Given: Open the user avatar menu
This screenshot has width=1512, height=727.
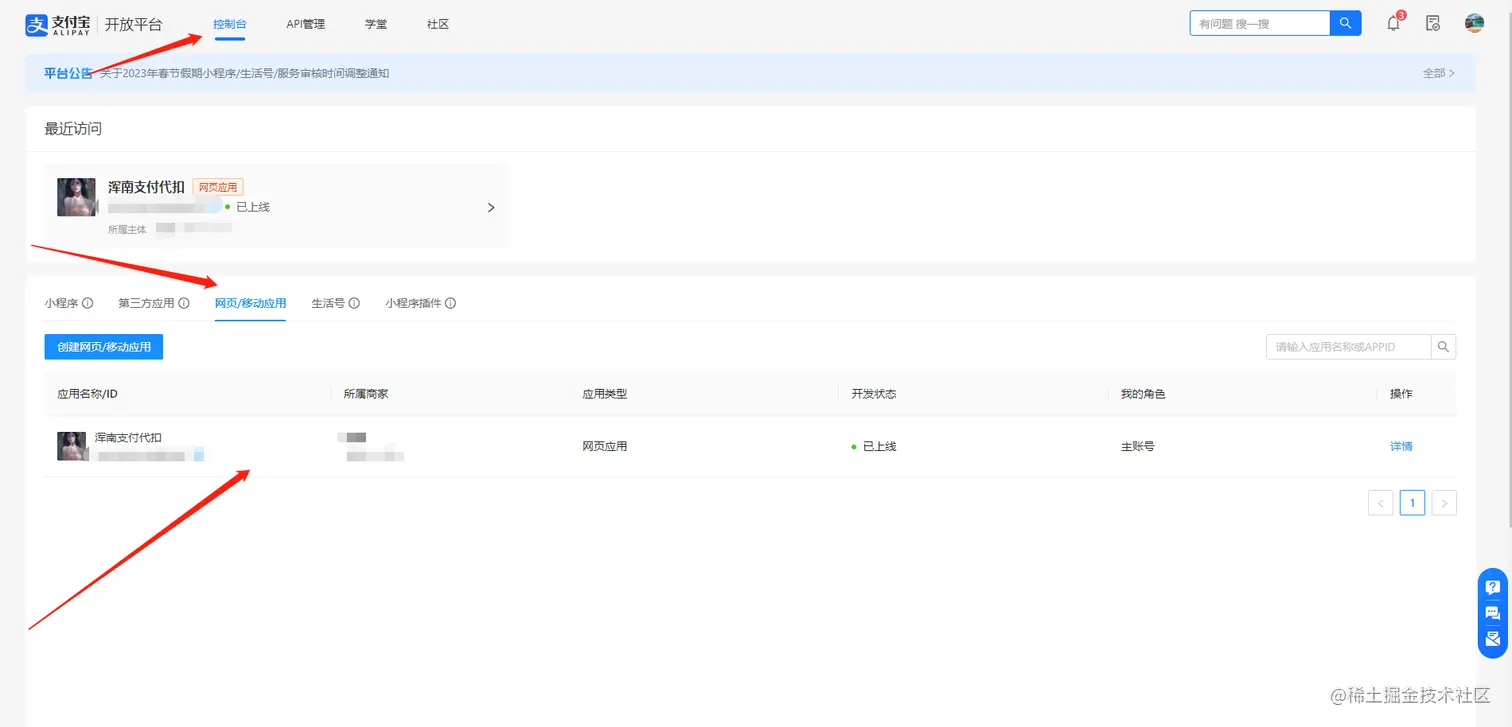Looking at the screenshot, I should tap(1474, 23).
